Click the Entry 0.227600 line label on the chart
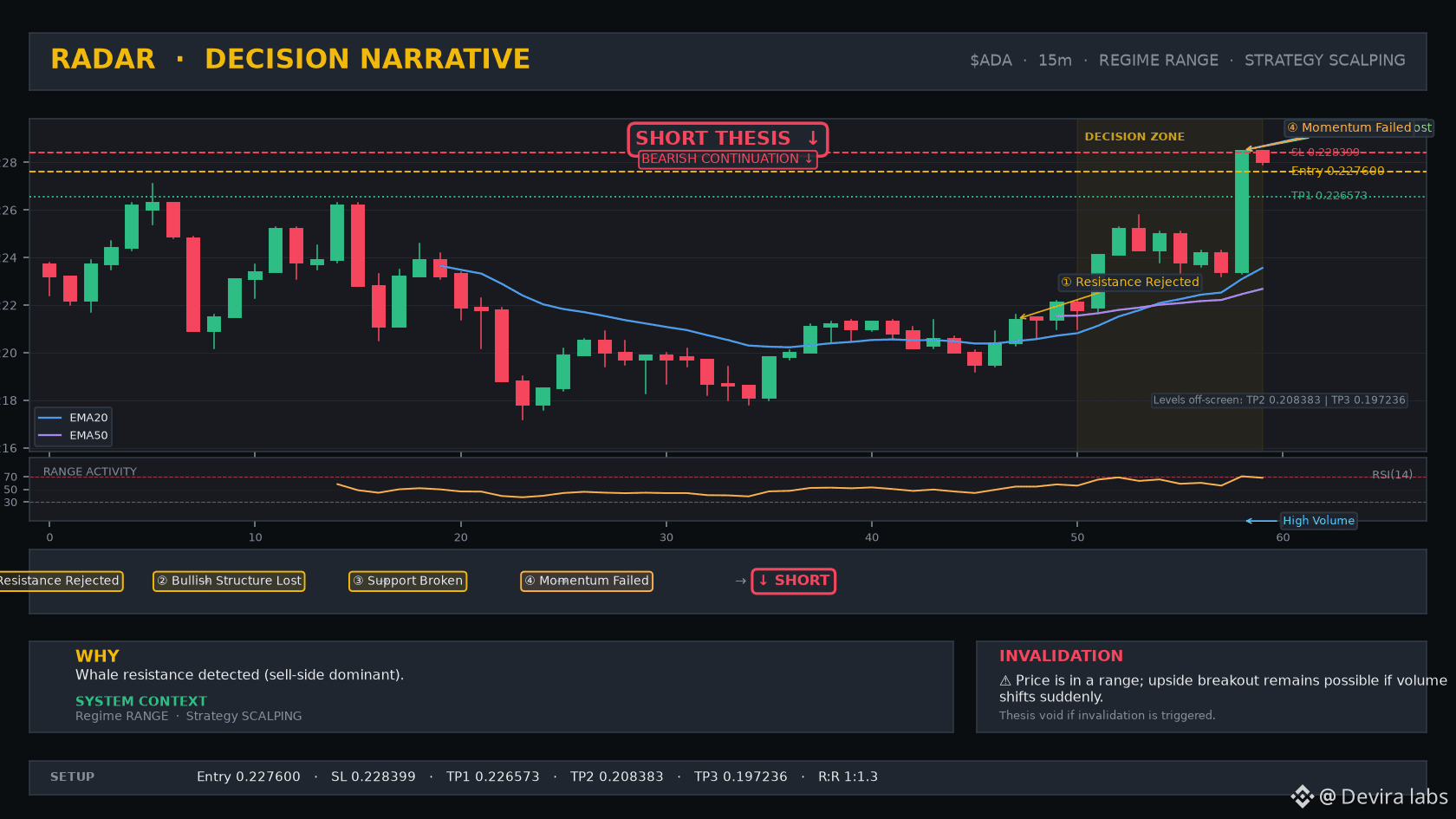The image size is (1456, 819). (1337, 171)
